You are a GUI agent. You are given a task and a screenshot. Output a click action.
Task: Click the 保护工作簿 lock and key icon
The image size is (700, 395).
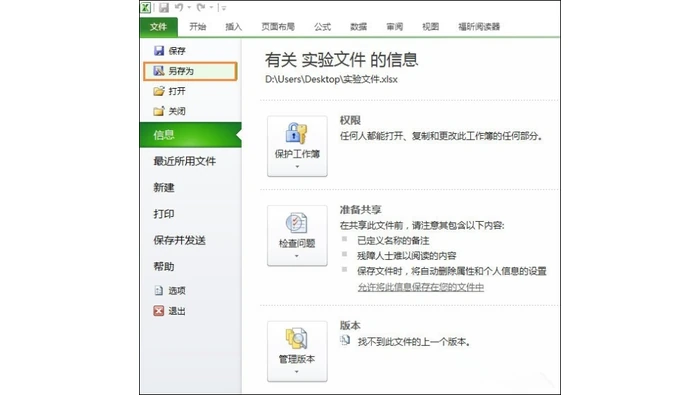296,133
